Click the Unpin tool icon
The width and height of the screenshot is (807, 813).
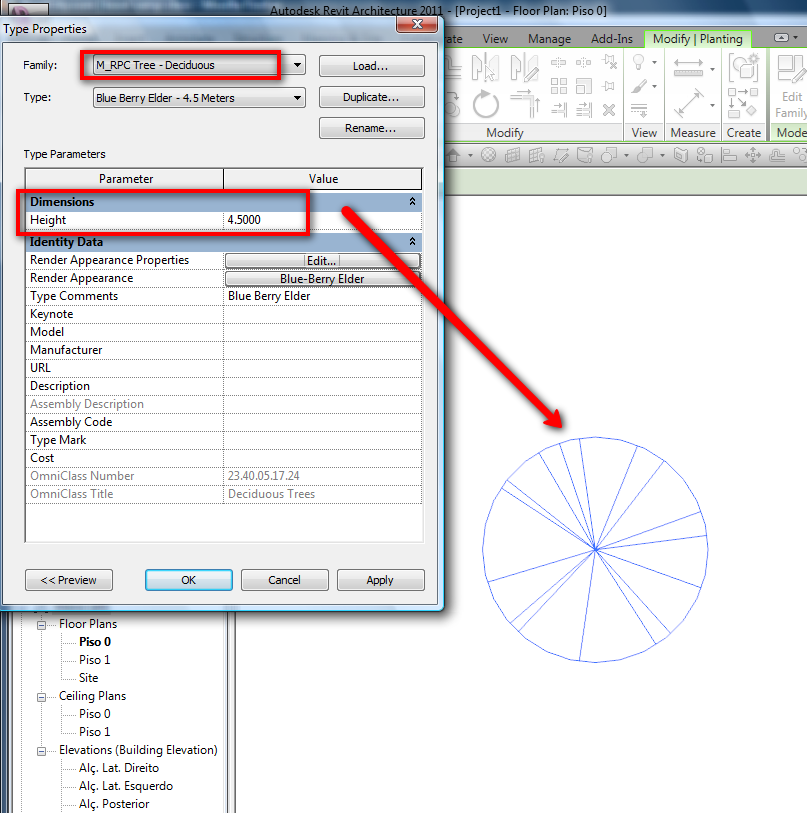(609, 63)
